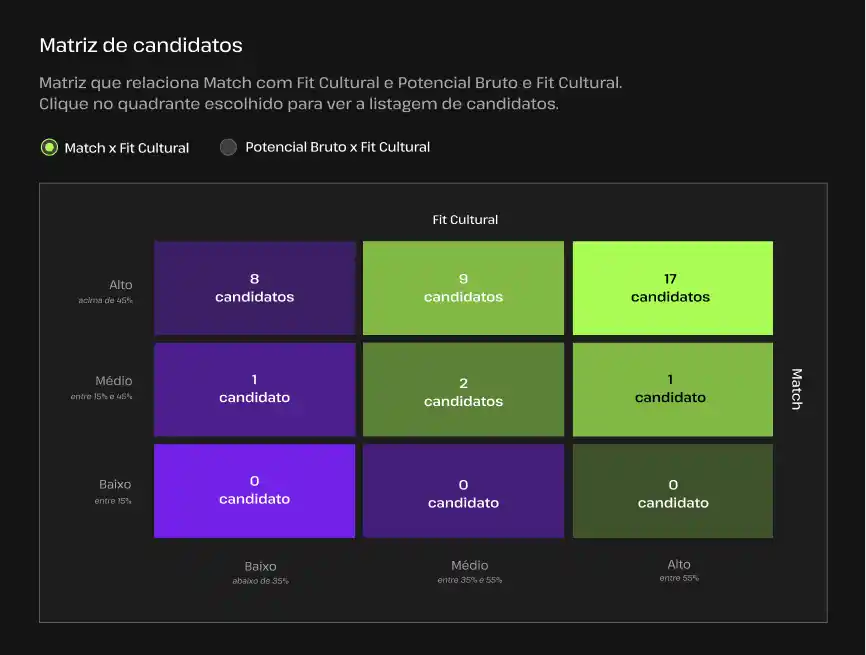Click the Fit Cultural axis heading
Image resolution: width=866 pixels, height=655 pixels.
(x=465, y=220)
